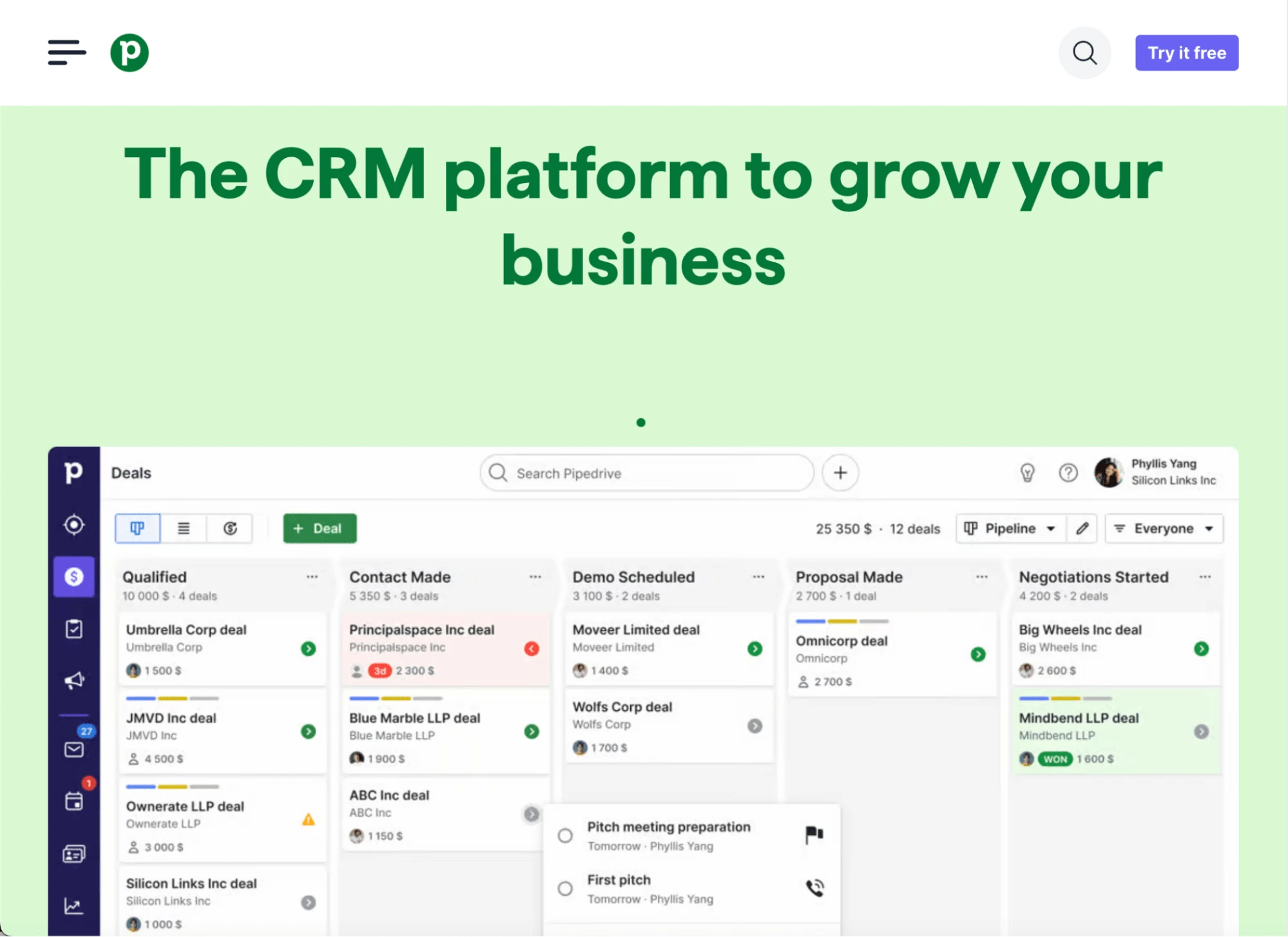Toggle the insights/lightbulb icon button
The image size is (1288, 937).
pos(1028,472)
